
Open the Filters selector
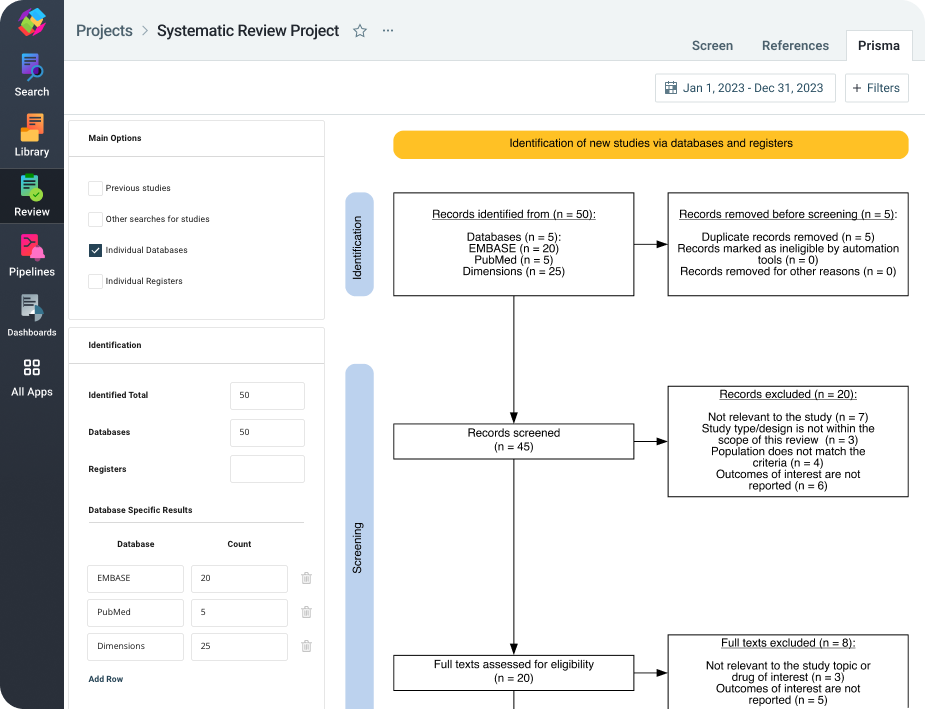pos(876,88)
